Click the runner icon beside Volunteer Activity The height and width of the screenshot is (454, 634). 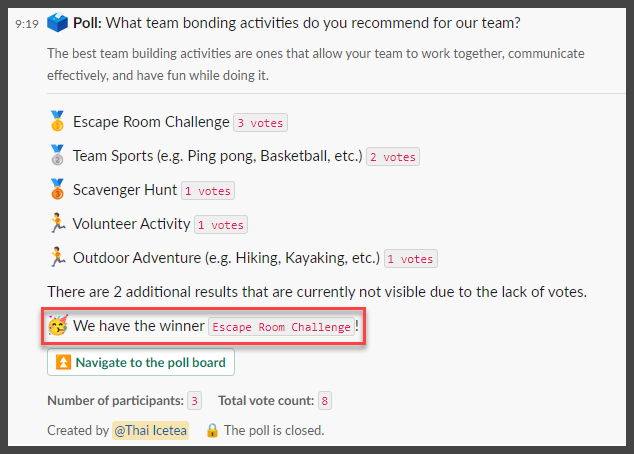point(57,223)
